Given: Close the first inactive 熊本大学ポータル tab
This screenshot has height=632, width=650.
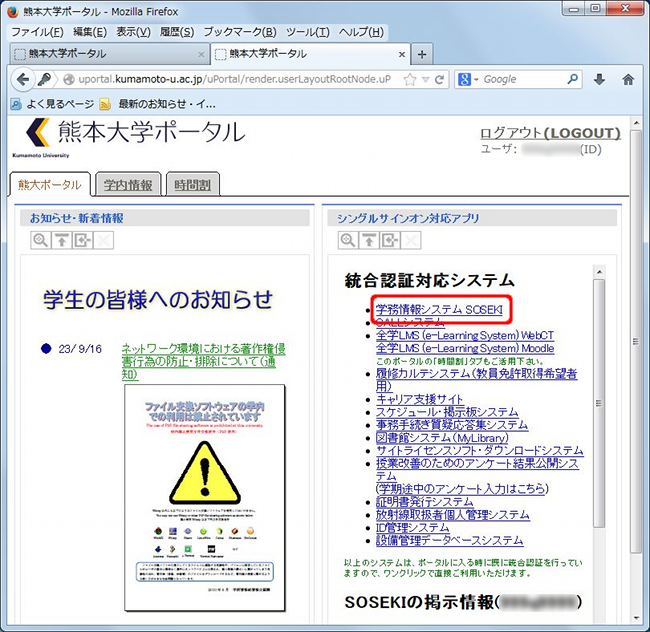Looking at the screenshot, I should (201, 54).
